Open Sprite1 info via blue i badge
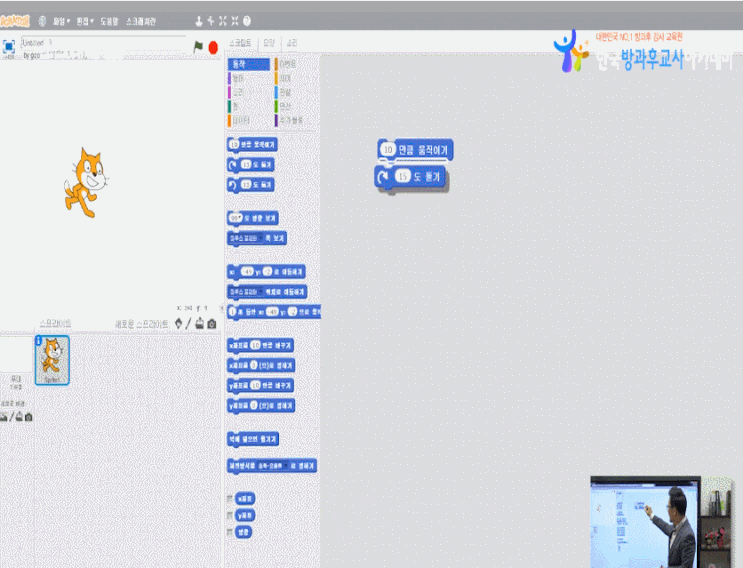This screenshot has width=743, height=568. pos(39,340)
